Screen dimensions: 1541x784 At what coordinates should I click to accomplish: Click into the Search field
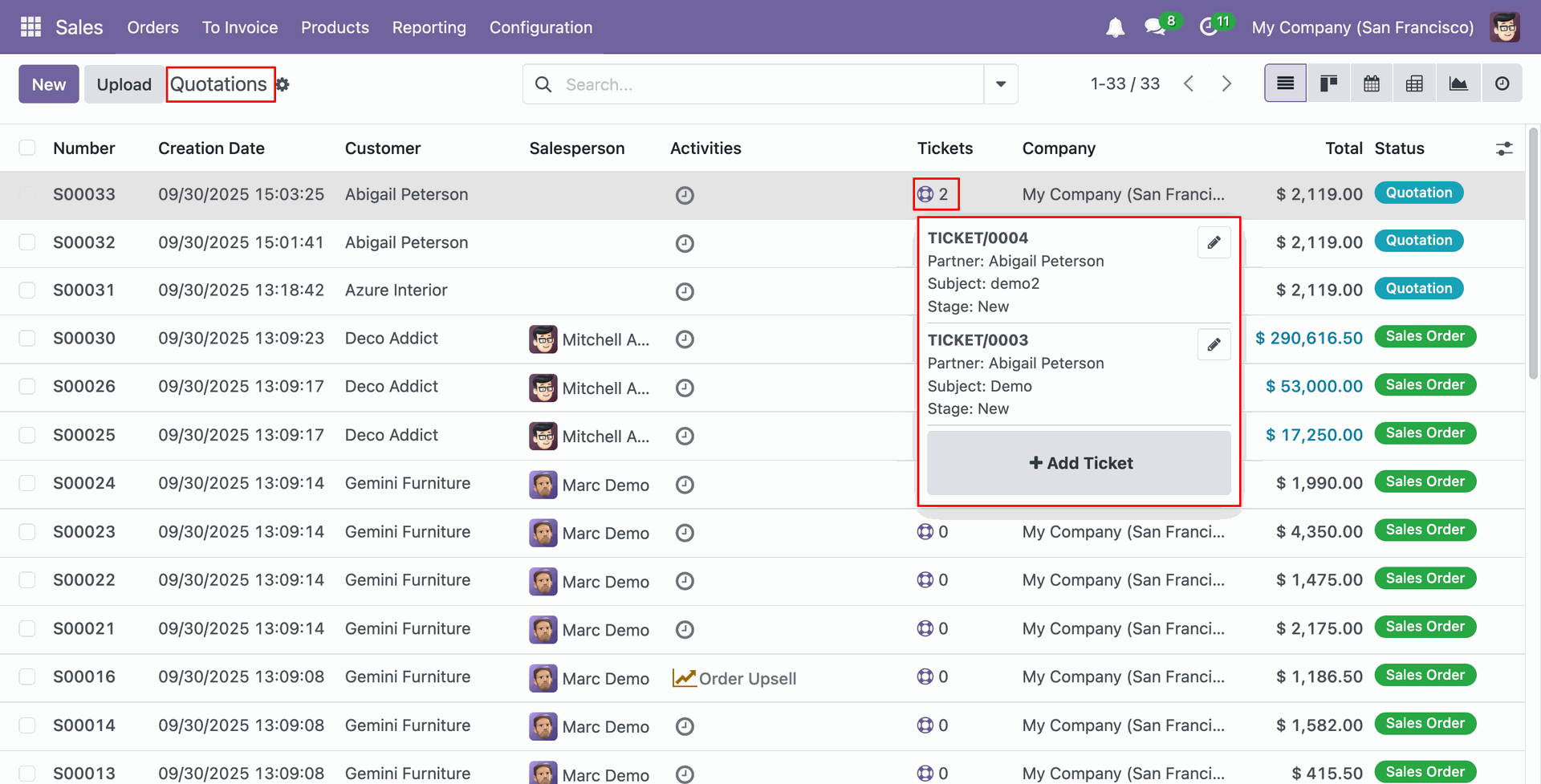762,84
